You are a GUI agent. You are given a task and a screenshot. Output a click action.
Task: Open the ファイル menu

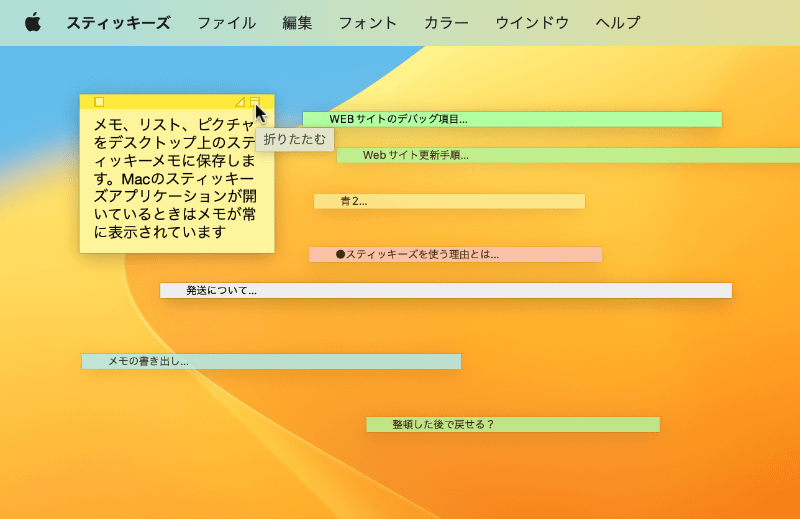[x=227, y=23]
